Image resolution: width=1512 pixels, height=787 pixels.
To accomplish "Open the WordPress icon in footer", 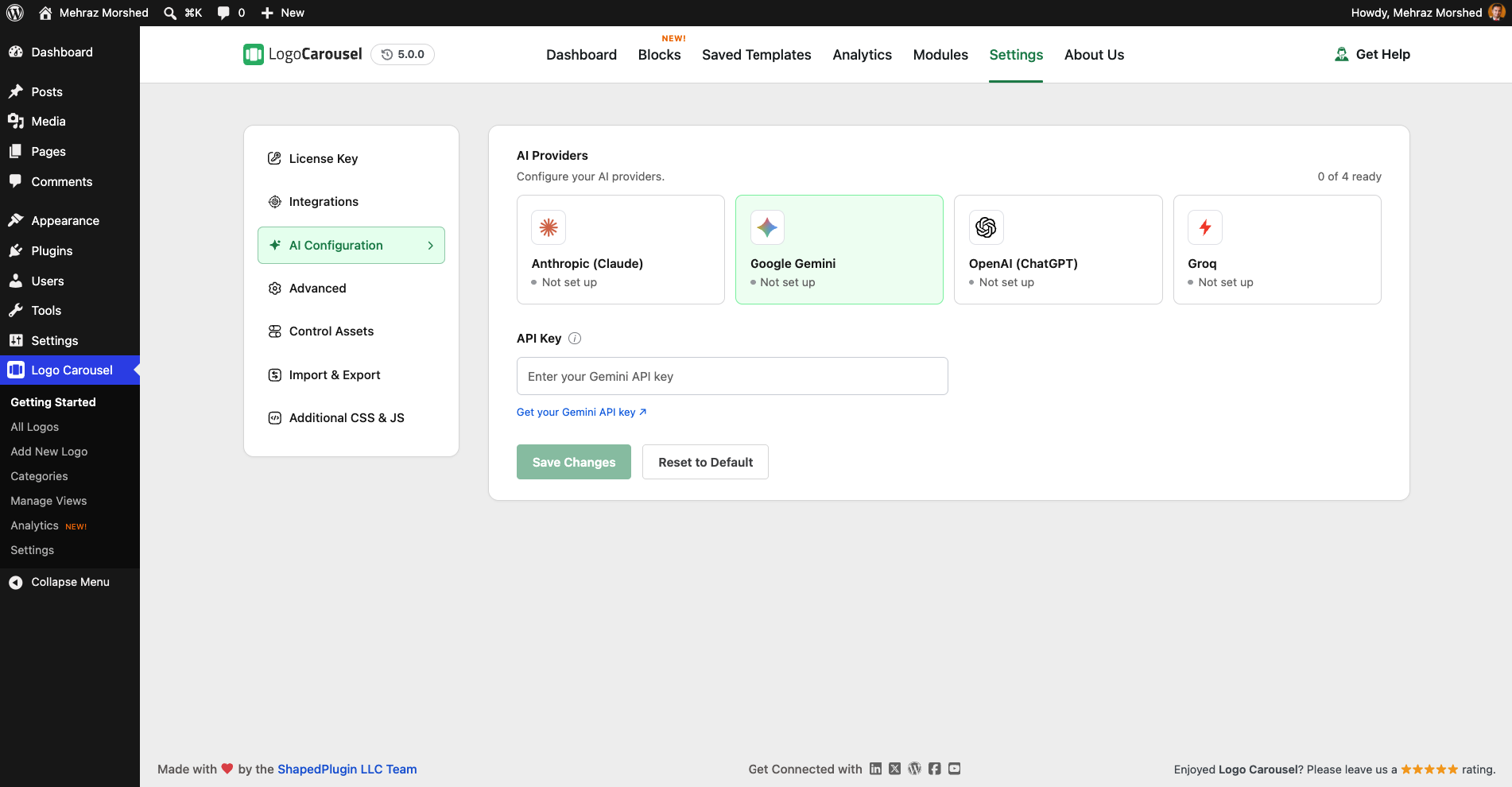I will pos(915,769).
